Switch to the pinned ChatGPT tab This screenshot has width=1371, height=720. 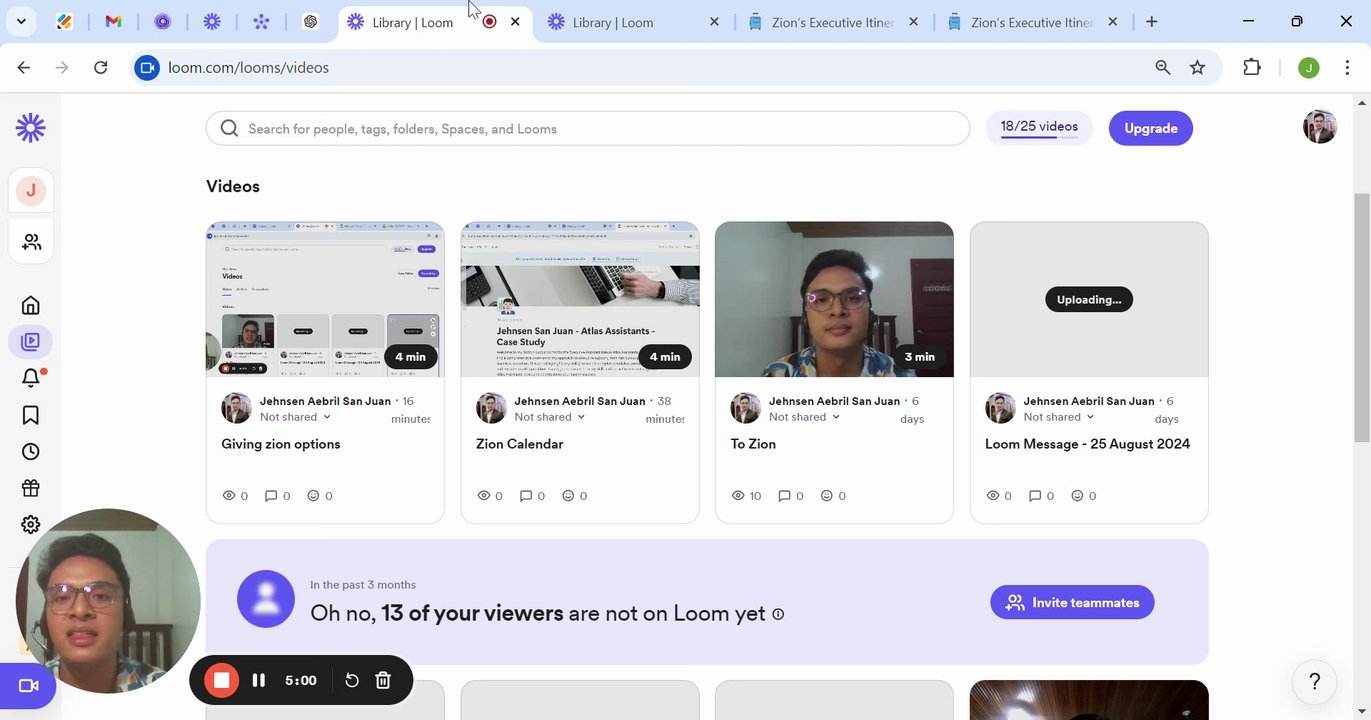(x=310, y=21)
